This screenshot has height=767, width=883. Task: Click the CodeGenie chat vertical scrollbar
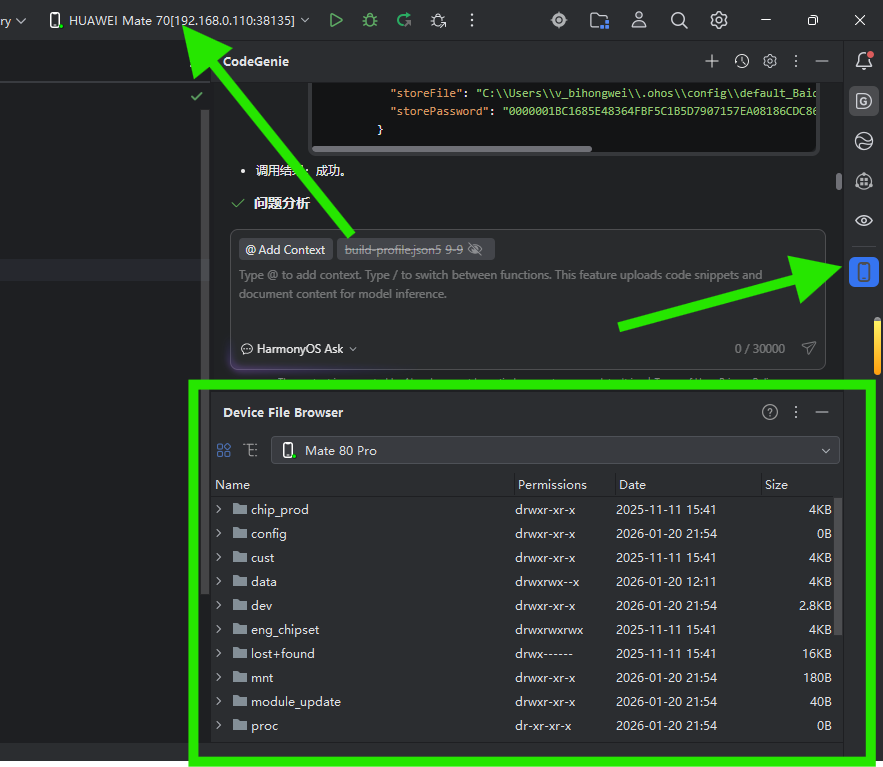[839, 181]
